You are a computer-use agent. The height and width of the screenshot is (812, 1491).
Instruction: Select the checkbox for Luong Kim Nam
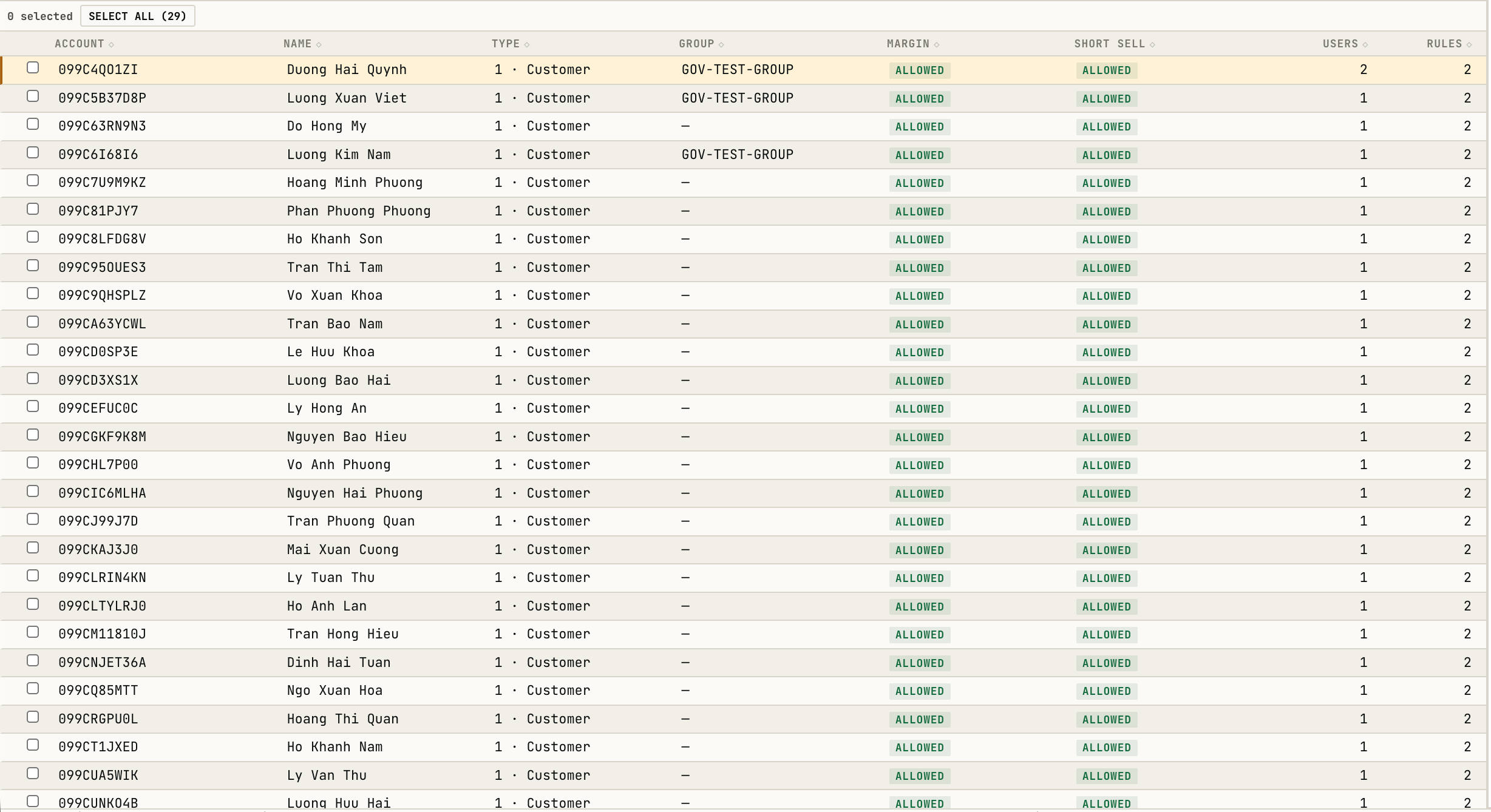[33, 153]
